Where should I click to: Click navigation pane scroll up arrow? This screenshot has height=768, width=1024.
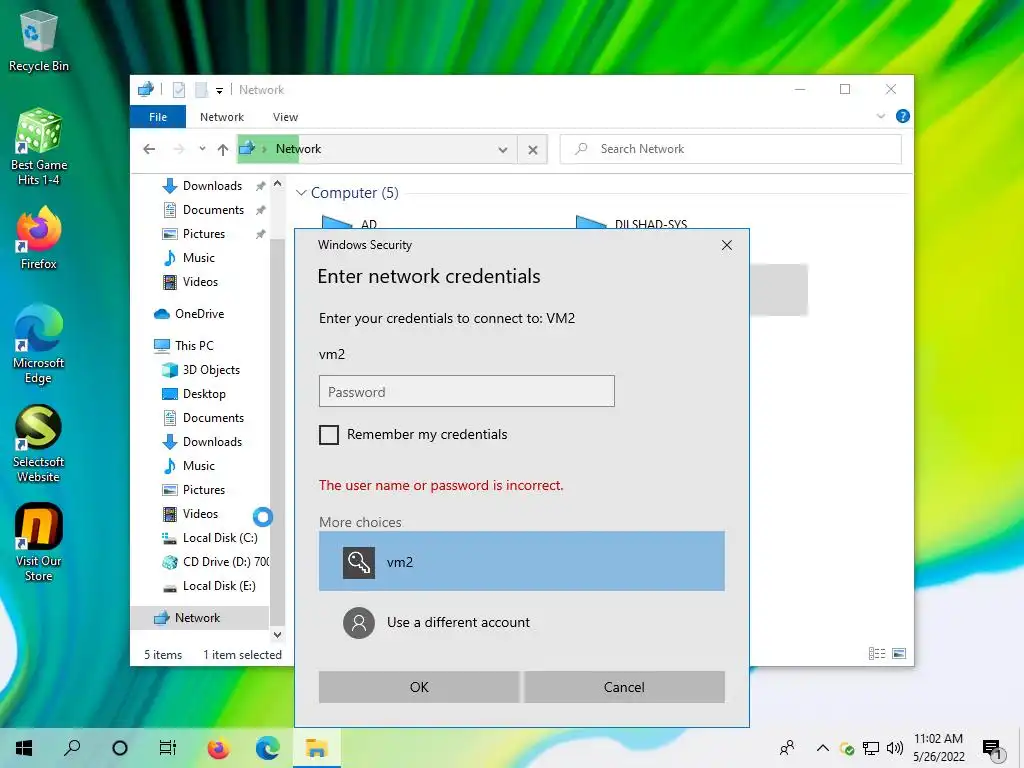pyautogui.click(x=278, y=184)
